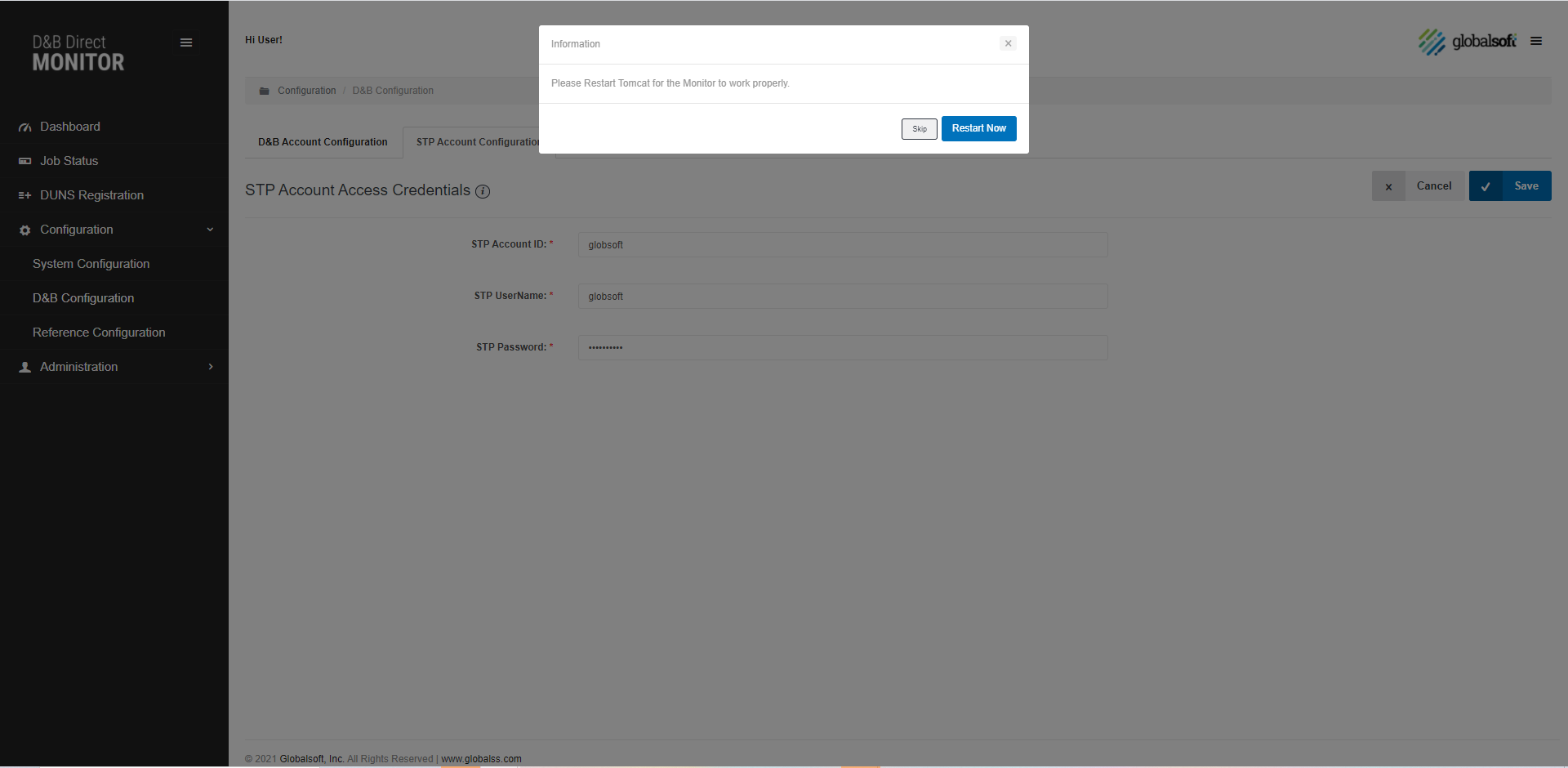Click the Skip button in dialog
This screenshot has width=1568, height=768.
click(919, 129)
